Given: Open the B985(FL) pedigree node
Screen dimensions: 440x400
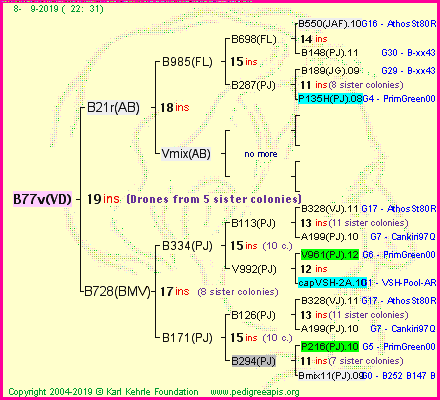Looking at the screenshot, I should tap(187, 62).
